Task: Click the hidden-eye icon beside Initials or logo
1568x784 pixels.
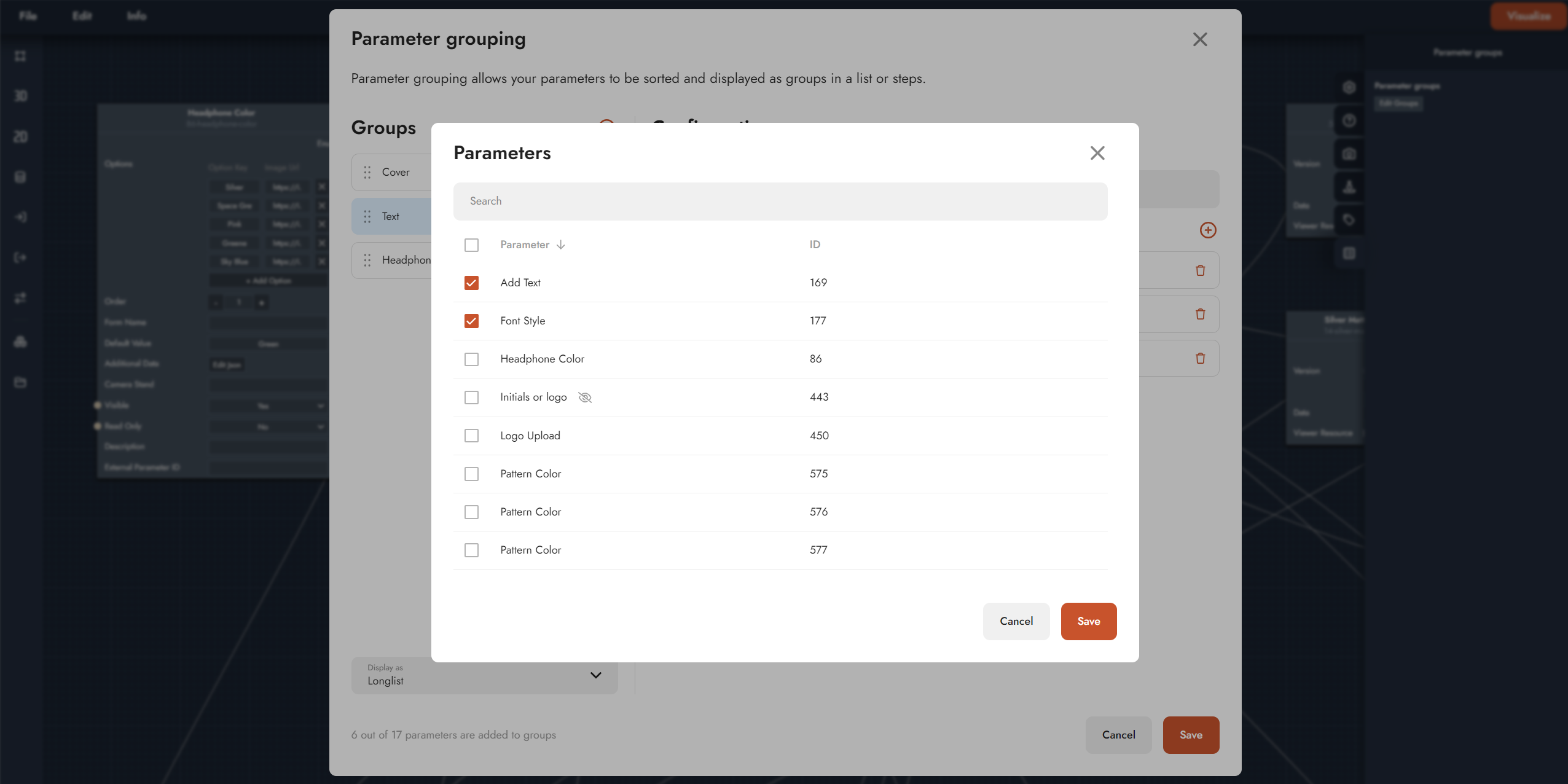Action: pos(585,398)
